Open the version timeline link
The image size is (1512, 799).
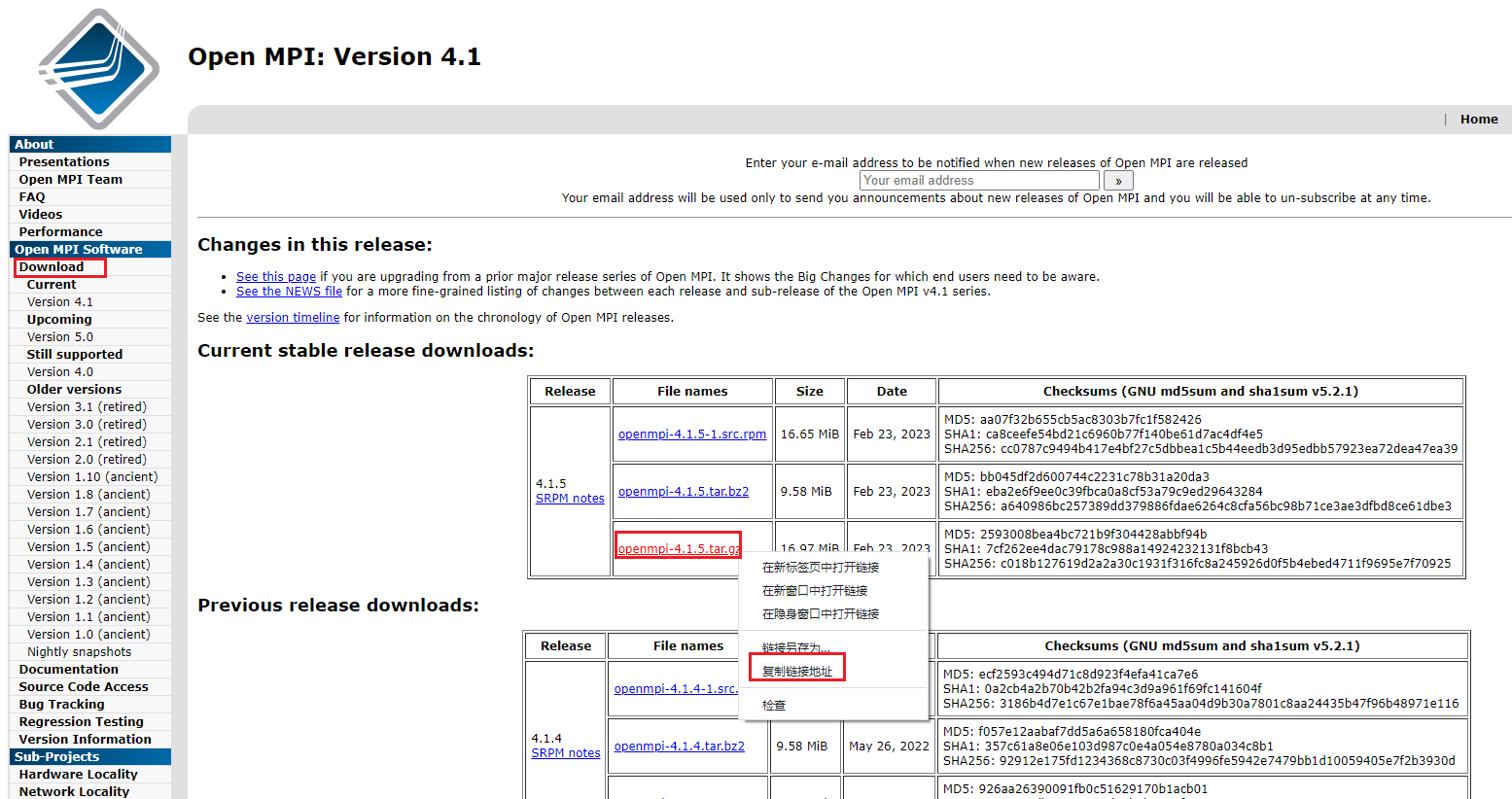tap(293, 318)
